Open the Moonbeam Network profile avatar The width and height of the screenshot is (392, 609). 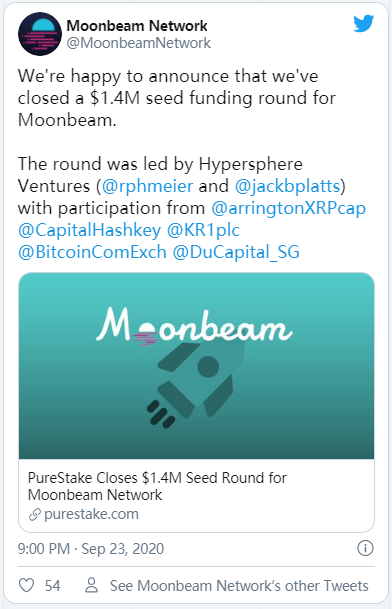tap(40, 34)
